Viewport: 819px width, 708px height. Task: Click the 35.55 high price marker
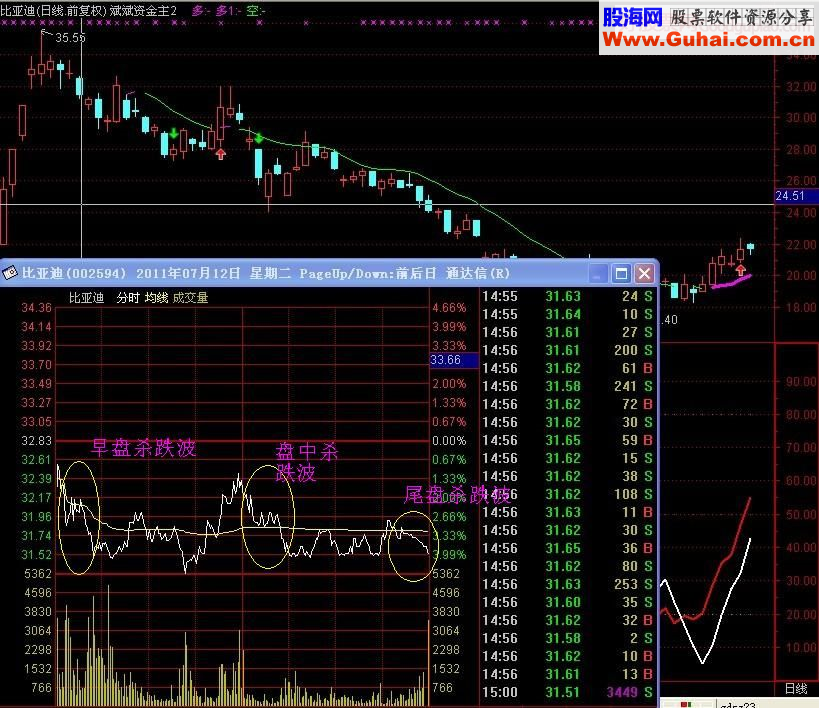(71, 38)
